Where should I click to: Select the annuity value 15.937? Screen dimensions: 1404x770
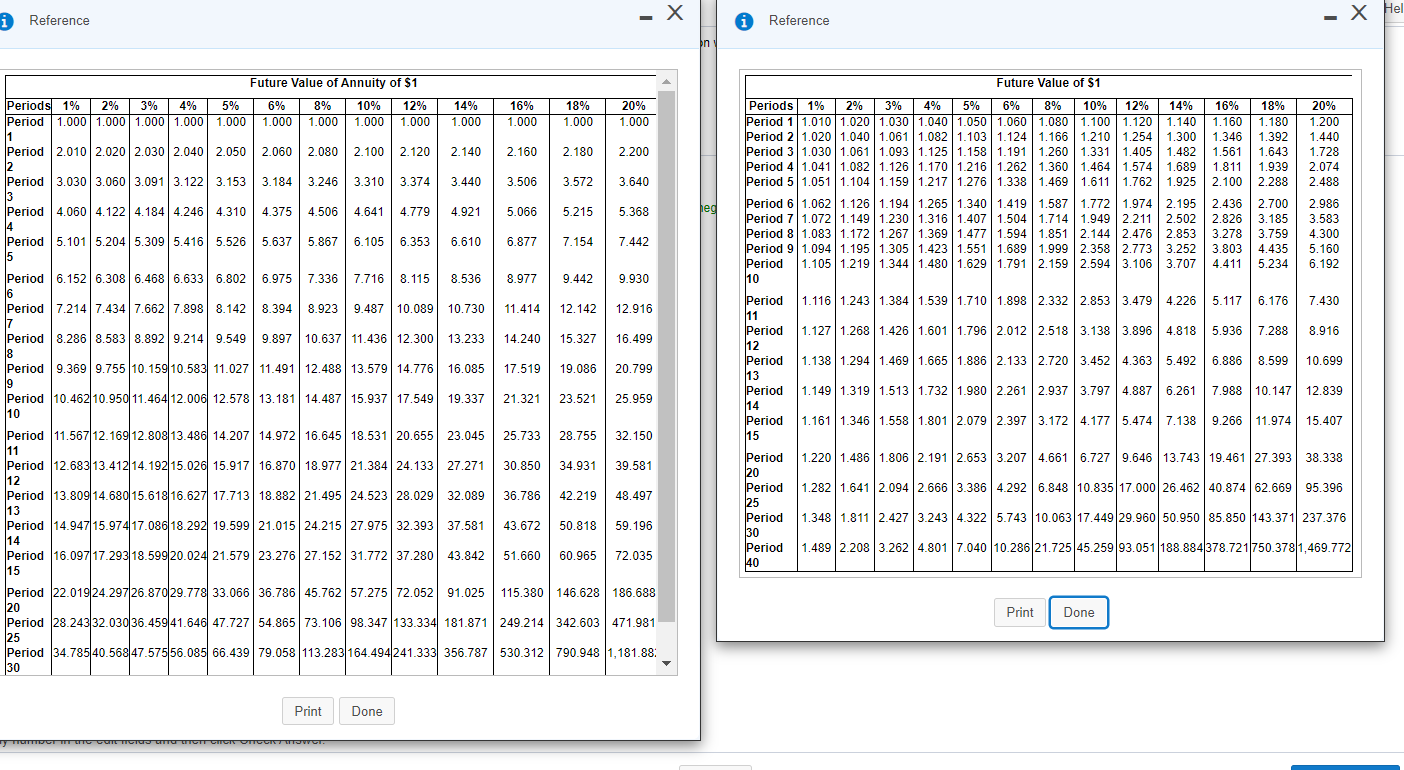pyautogui.click(x=368, y=398)
